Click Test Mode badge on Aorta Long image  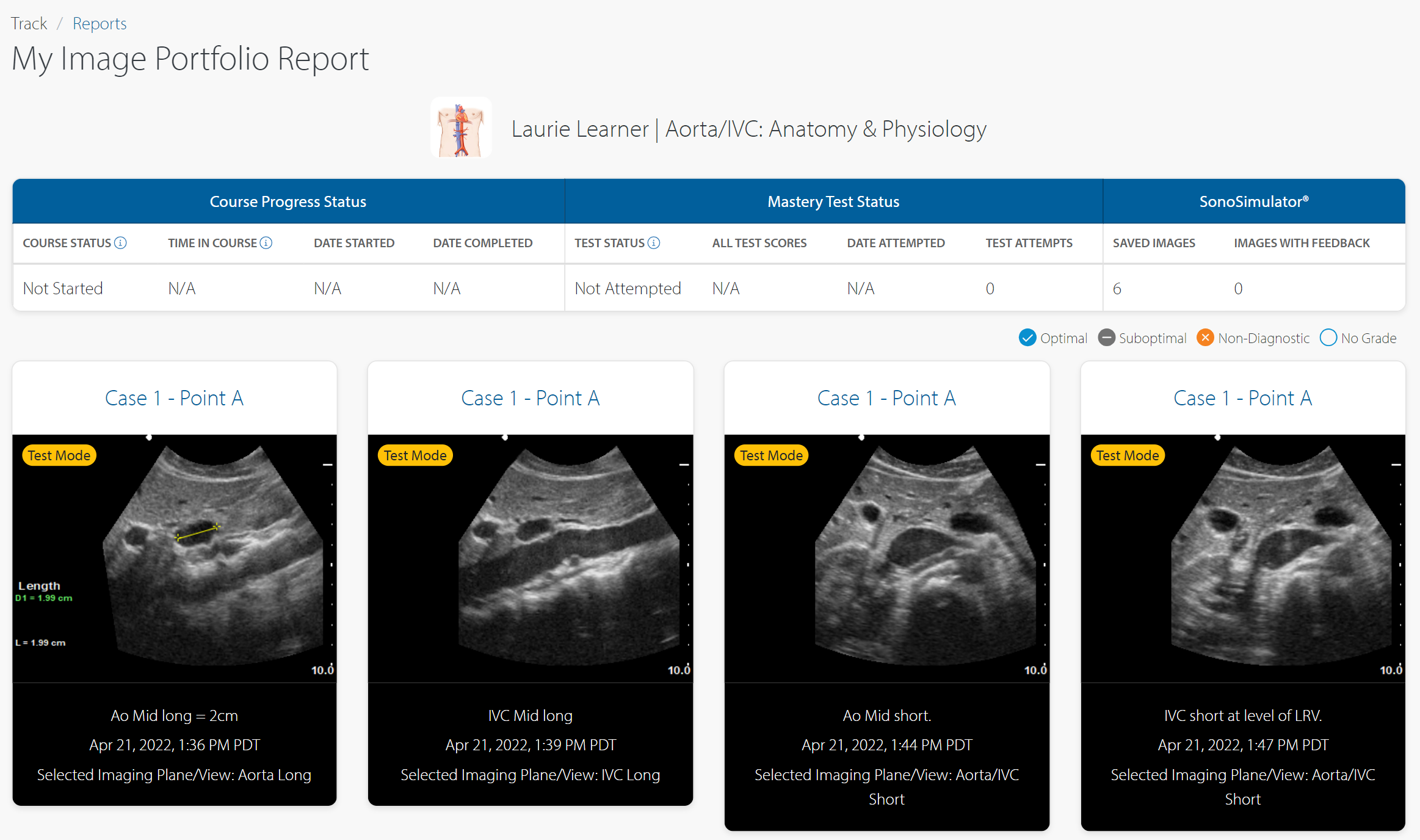(59, 455)
